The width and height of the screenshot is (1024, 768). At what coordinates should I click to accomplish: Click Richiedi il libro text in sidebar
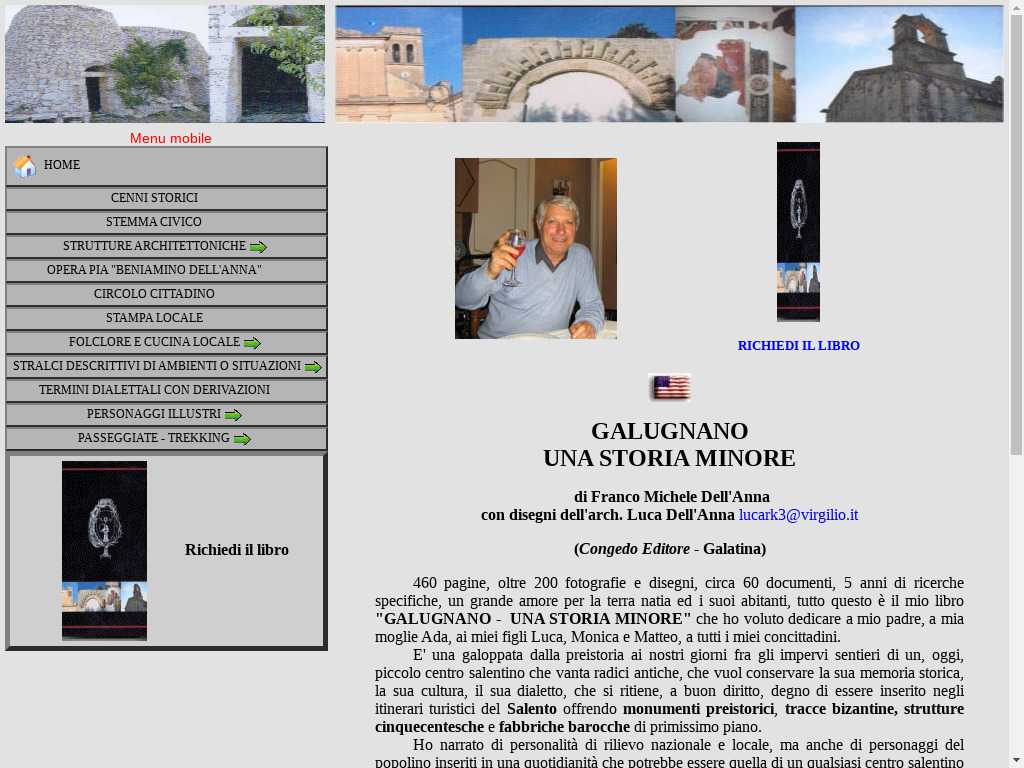(x=236, y=550)
